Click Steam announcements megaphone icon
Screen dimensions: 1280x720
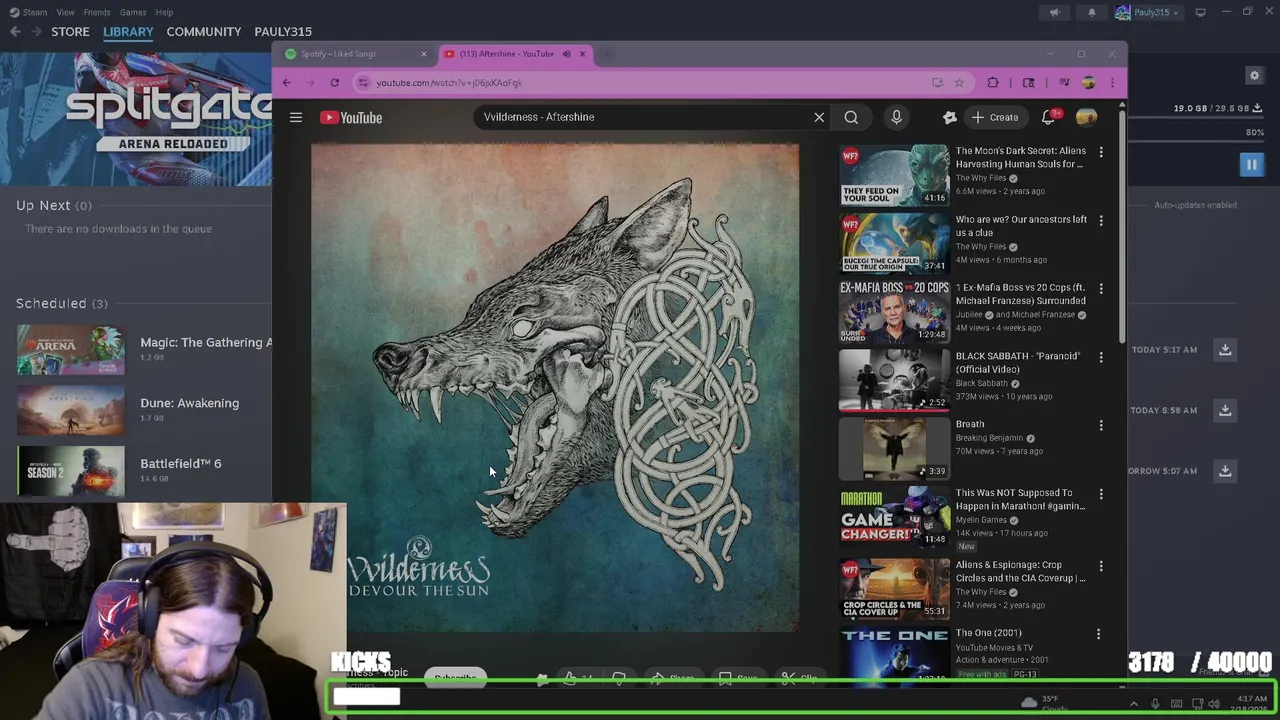pos(1054,12)
